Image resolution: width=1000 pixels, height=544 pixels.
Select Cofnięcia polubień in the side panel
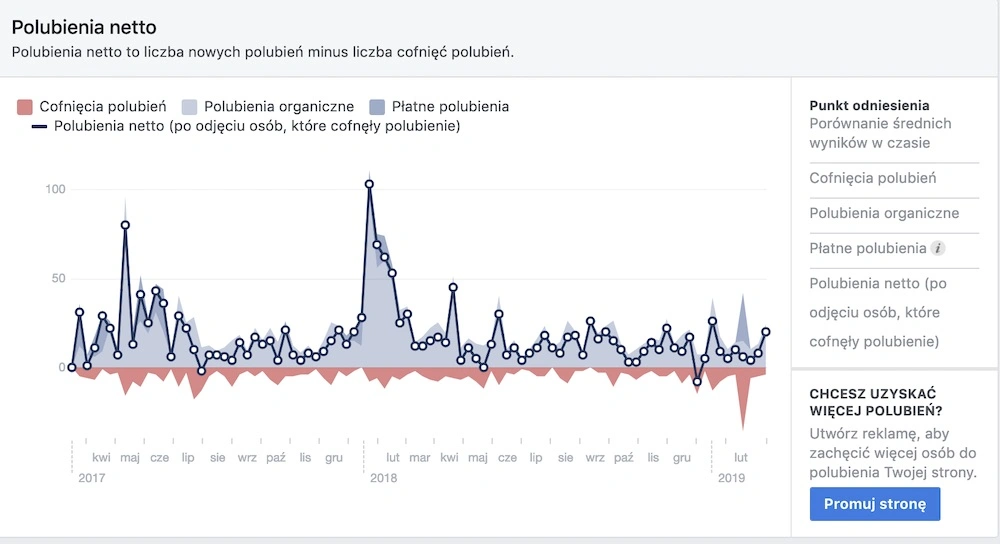873,178
